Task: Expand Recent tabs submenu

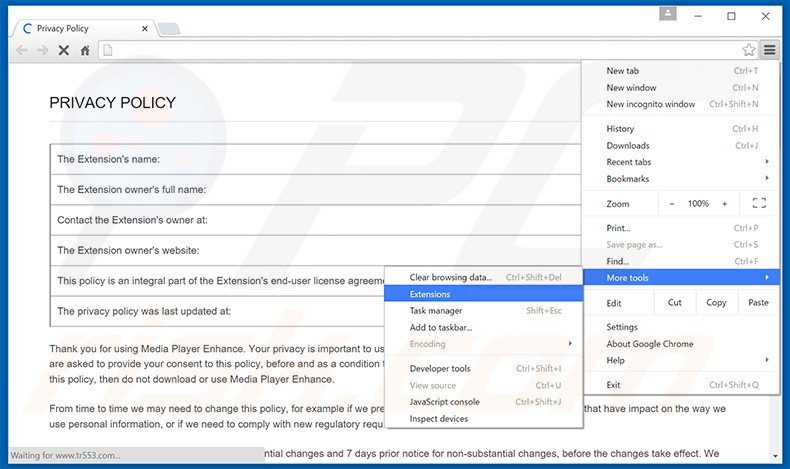Action: click(681, 162)
